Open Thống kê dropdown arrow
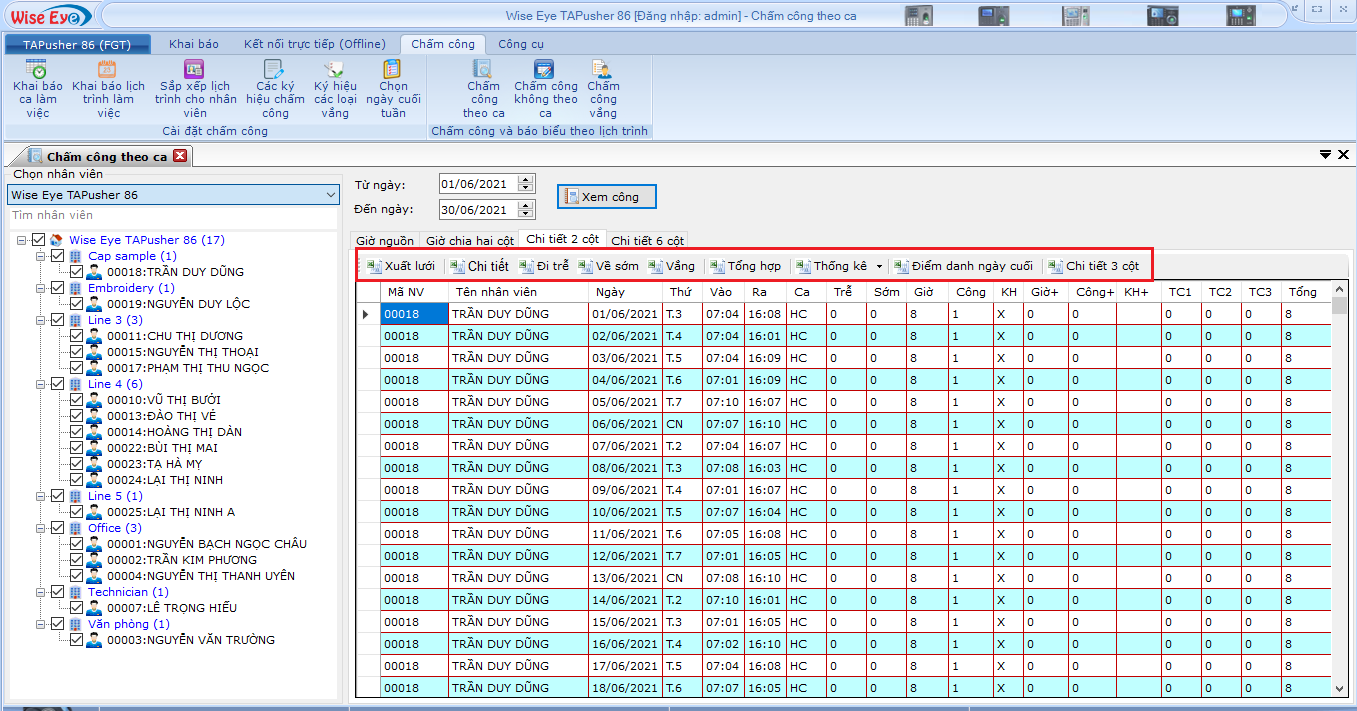 [879, 267]
